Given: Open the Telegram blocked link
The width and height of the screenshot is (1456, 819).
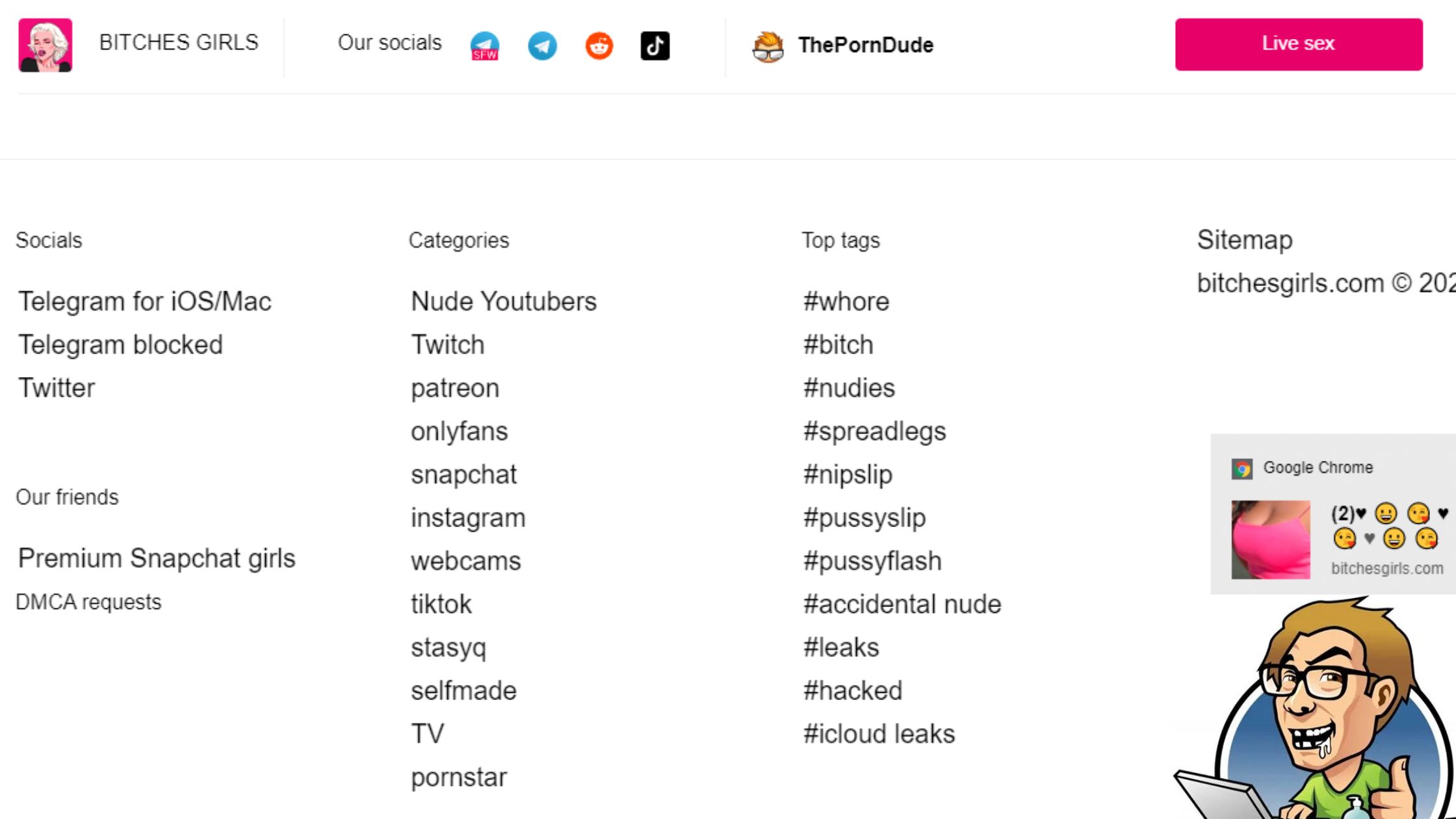Looking at the screenshot, I should [x=120, y=344].
